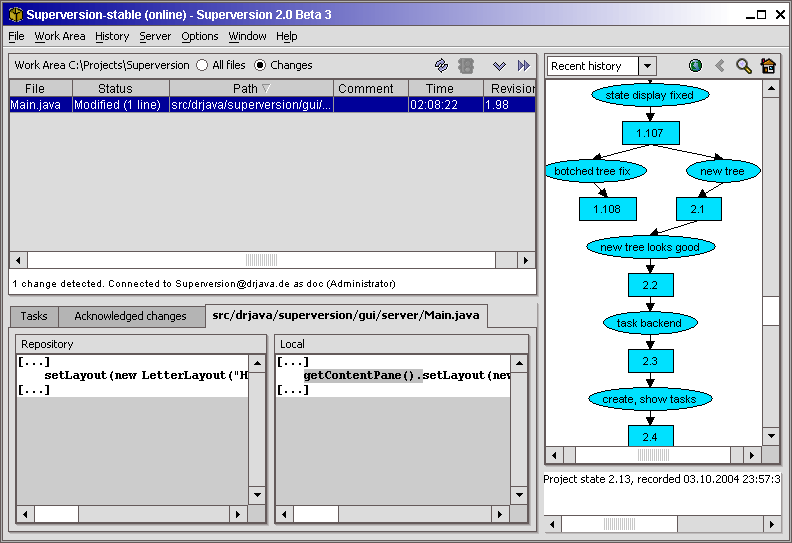Click the Status column header
This screenshot has width=792, height=543.
tap(115, 89)
